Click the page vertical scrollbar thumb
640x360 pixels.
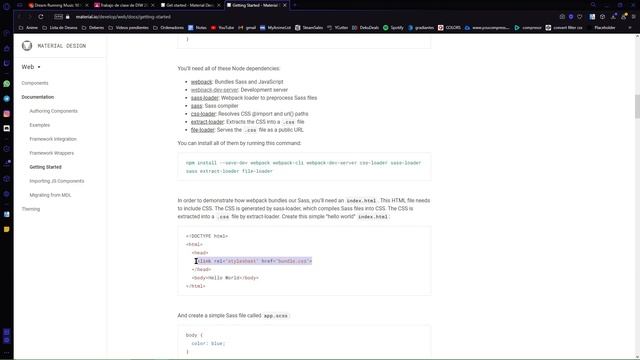pos(637,106)
